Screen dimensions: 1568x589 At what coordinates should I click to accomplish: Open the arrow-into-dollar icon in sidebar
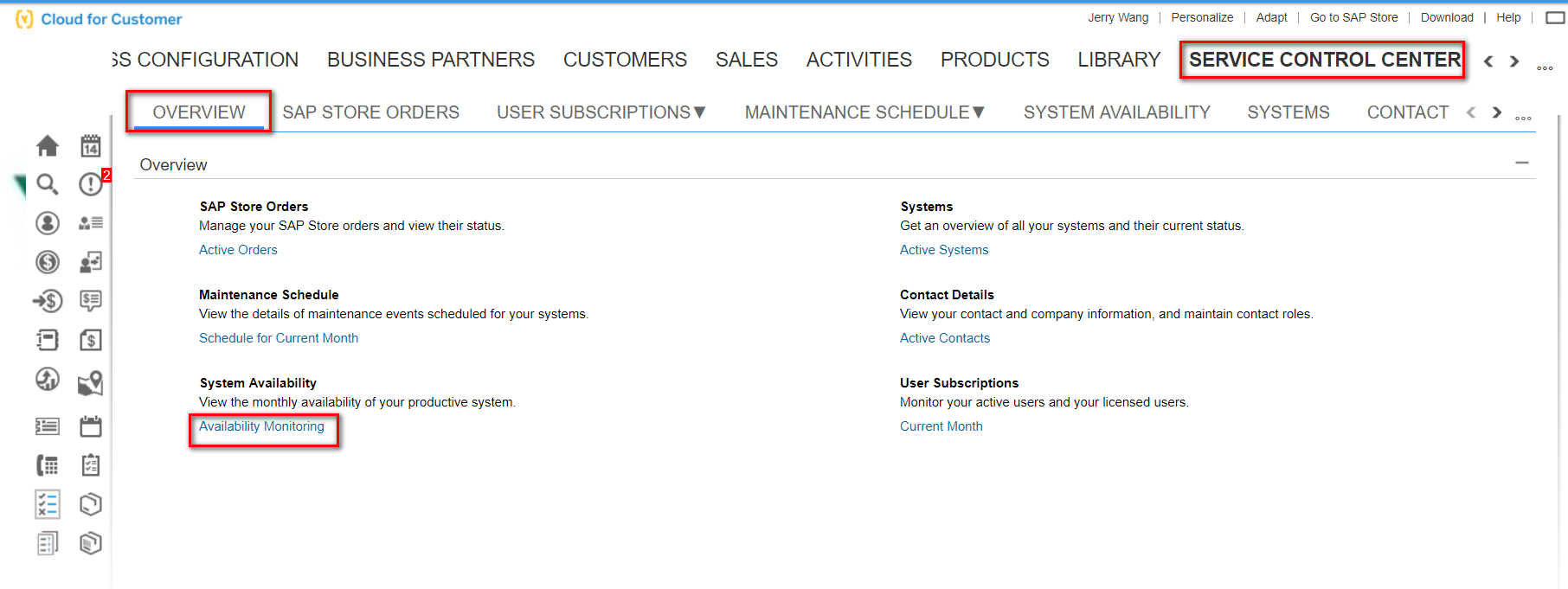coord(48,301)
